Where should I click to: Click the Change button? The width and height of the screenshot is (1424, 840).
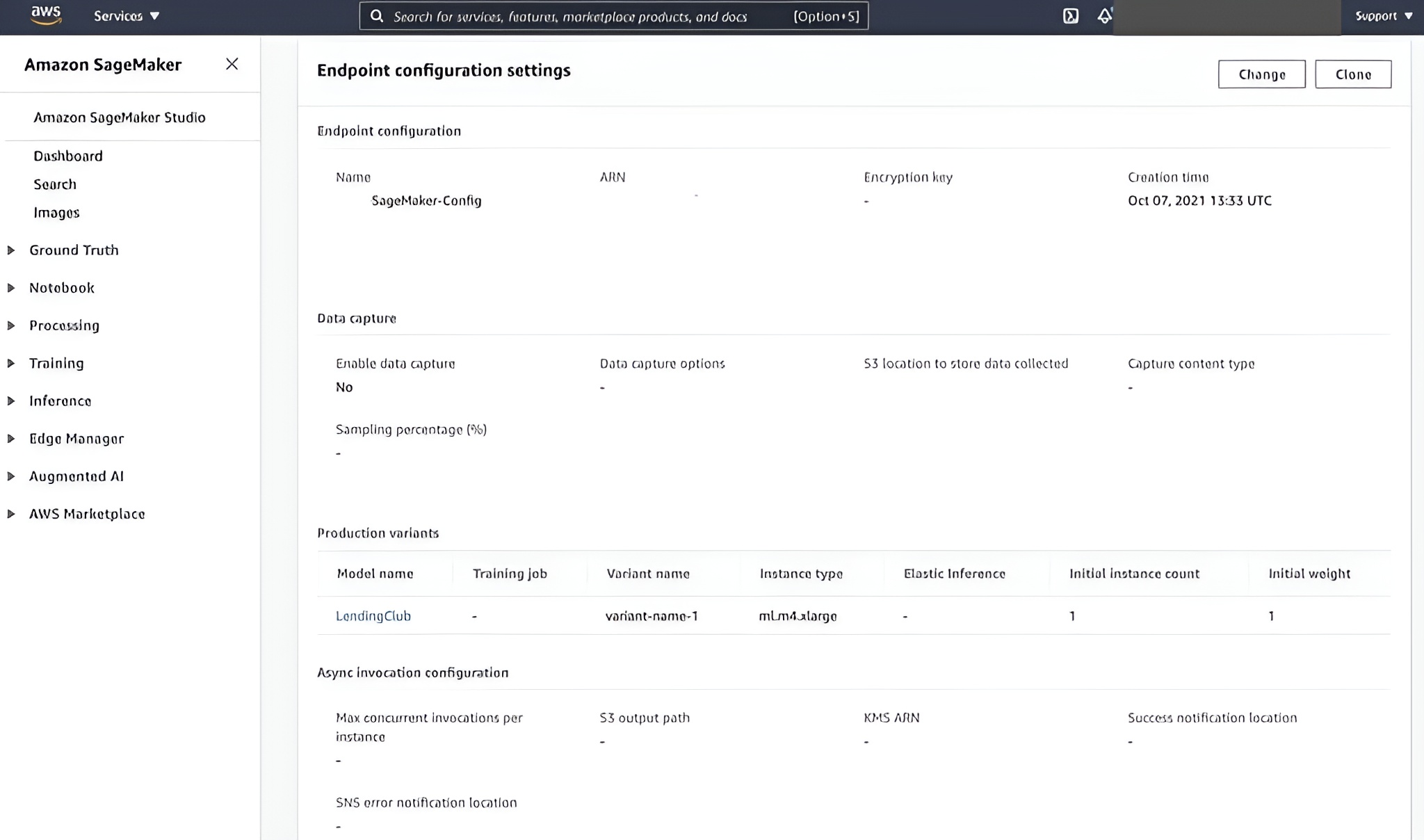[1261, 74]
